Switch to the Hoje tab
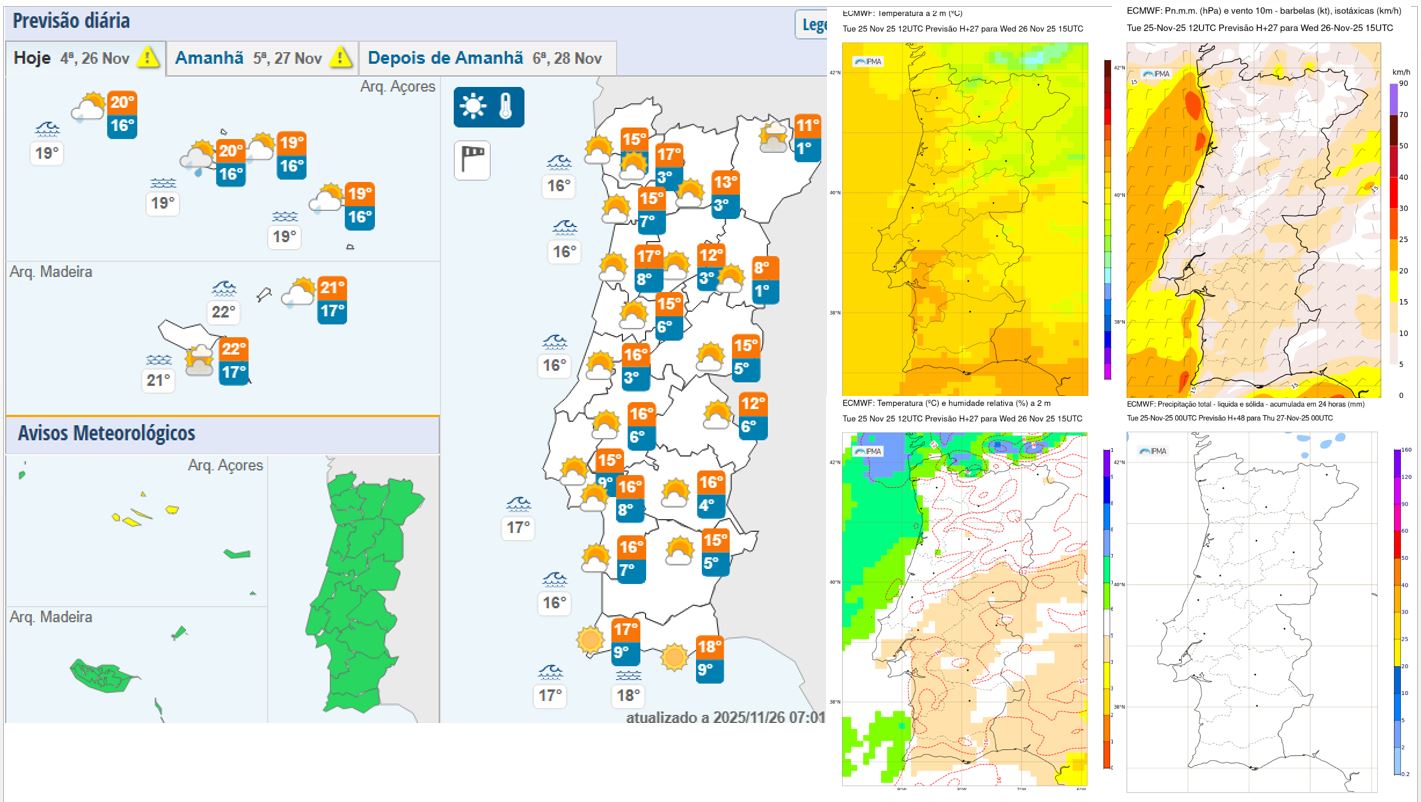This screenshot has height=802, width=1421. tap(86, 58)
